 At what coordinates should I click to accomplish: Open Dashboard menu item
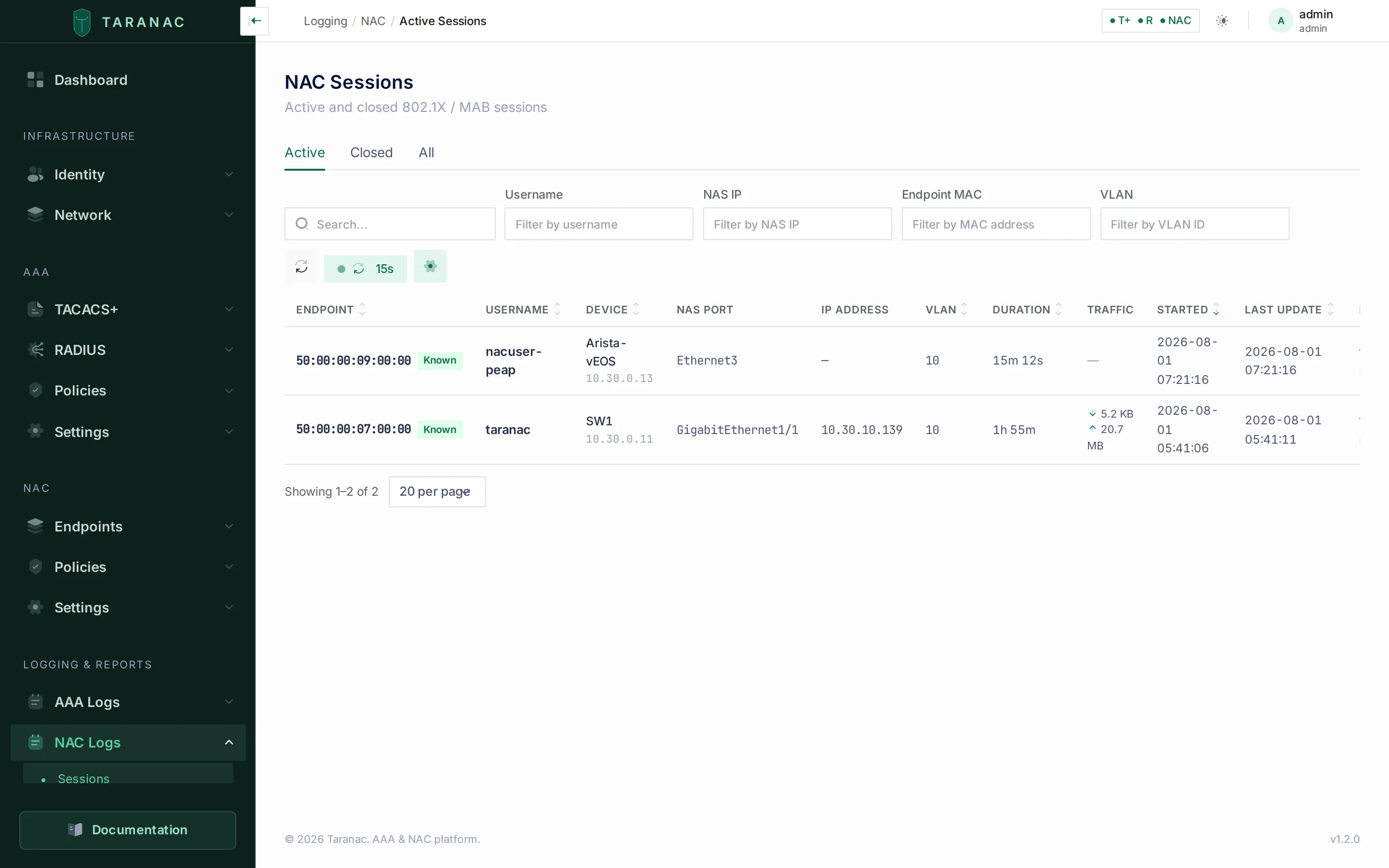click(128, 80)
